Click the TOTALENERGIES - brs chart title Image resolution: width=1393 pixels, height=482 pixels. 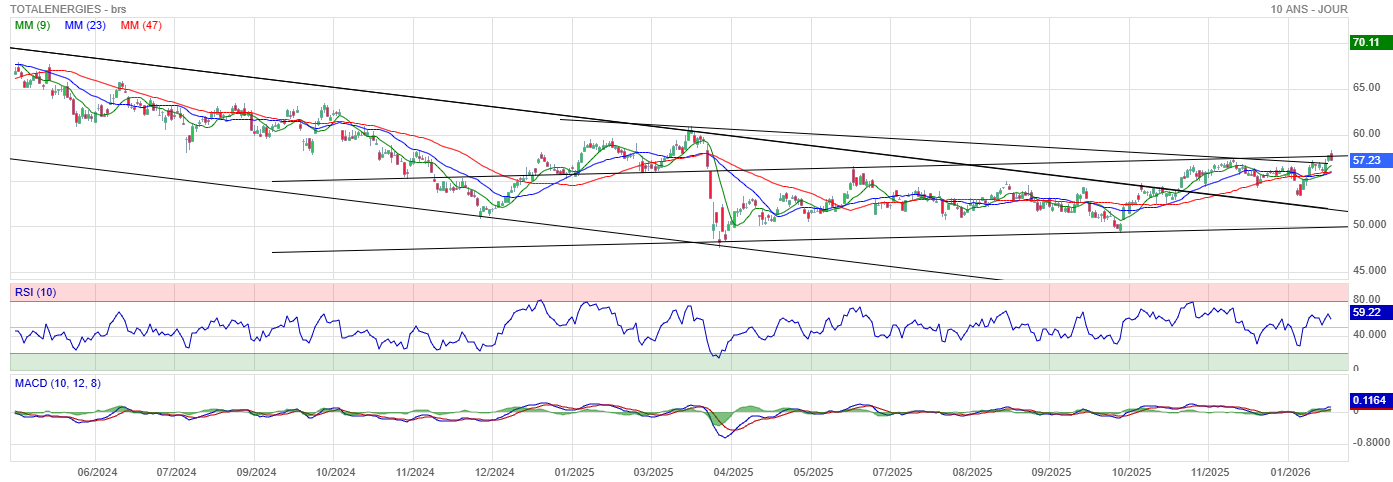(x=68, y=9)
